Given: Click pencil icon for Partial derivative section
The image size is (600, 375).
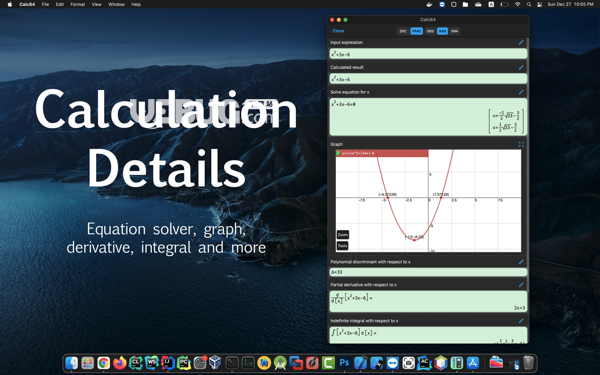Looking at the screenshot, I should point(521,285).
